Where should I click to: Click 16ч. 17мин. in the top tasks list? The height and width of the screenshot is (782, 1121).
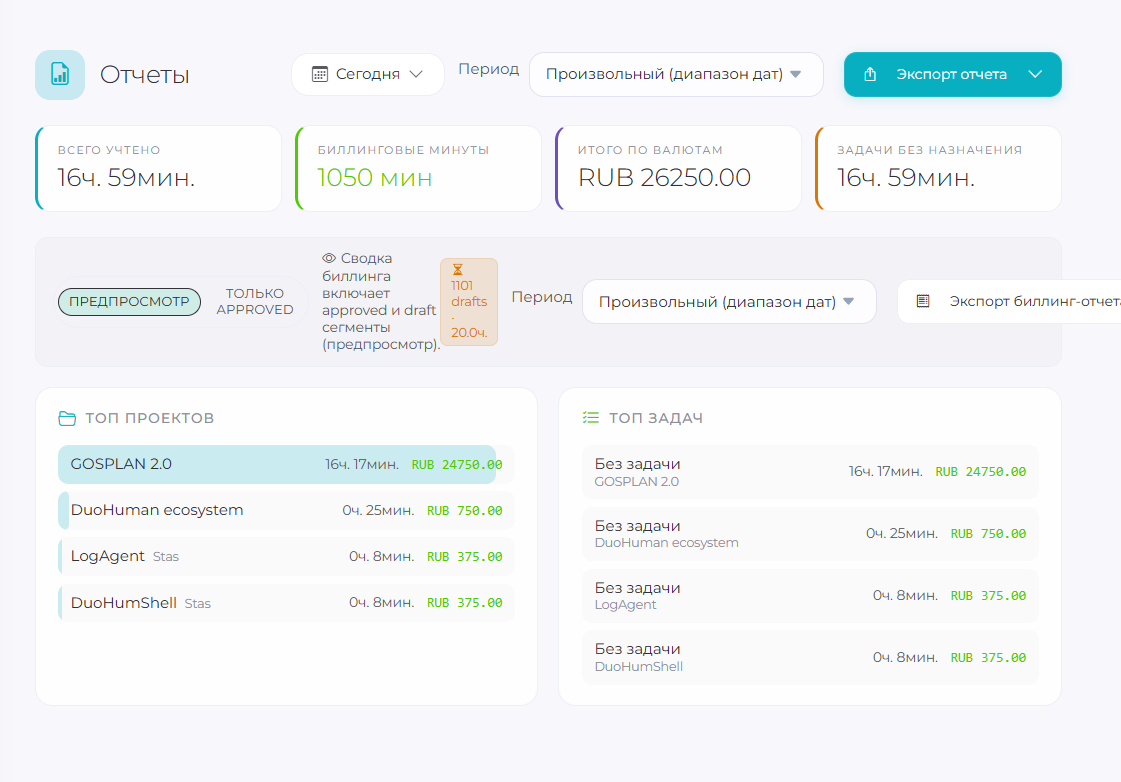pos(885,472)
